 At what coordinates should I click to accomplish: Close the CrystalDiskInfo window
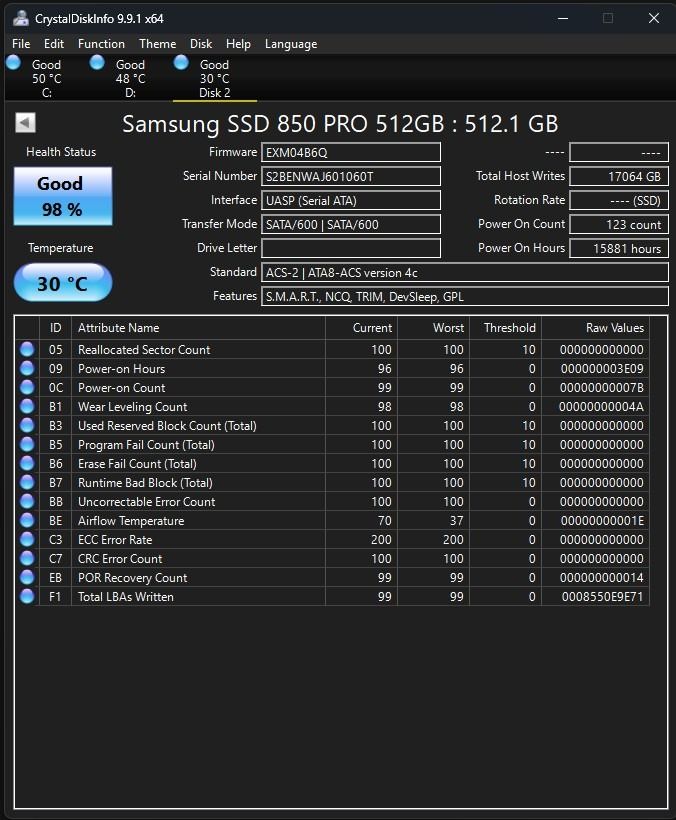pos(654,18)
